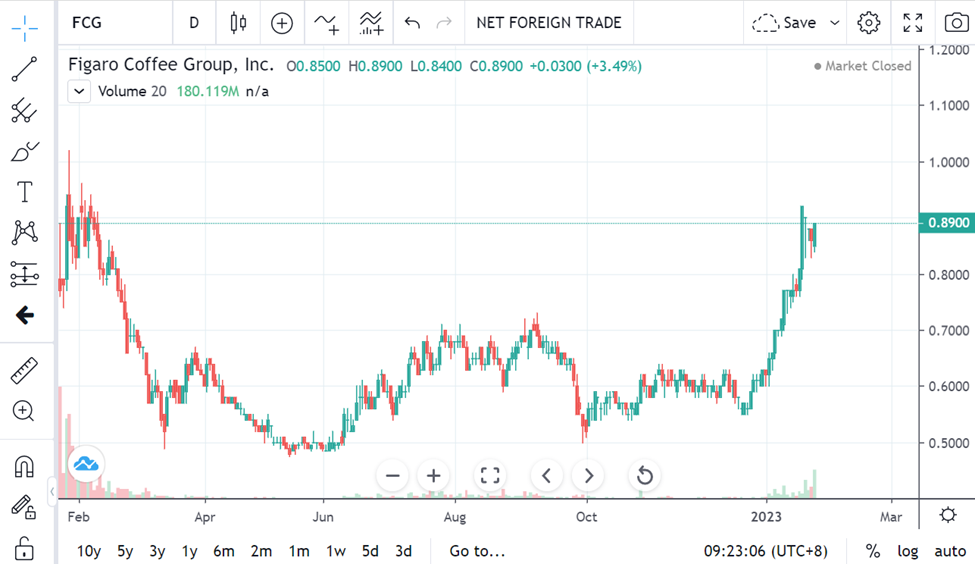
Task: Click the blue cloud chart icon
Action: [x=86, y=464]
